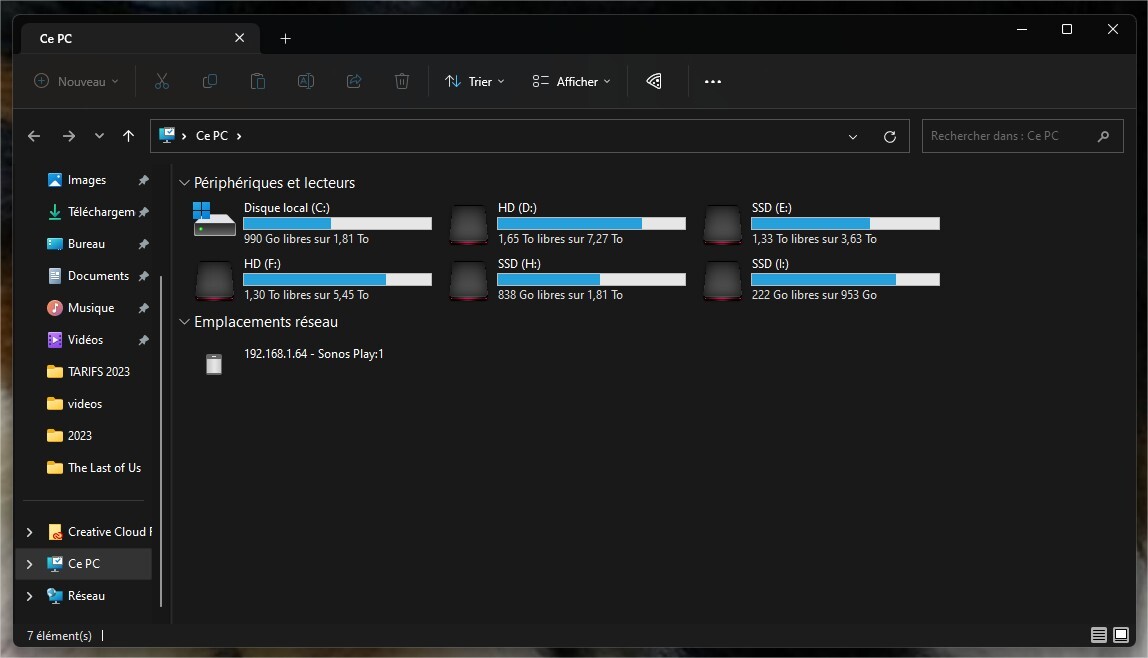Click the Disque local (C:) usage bar
The height and width of the screenshot is (658, 1148).
point(338,224)
